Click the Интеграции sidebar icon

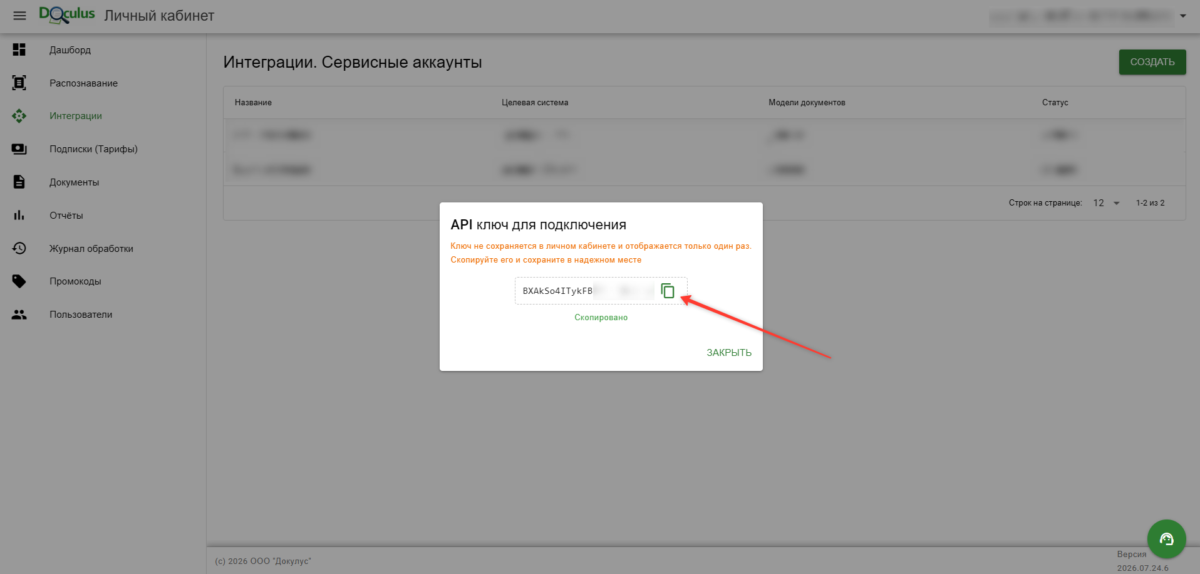pyautogui.click(x=19, y=116)
